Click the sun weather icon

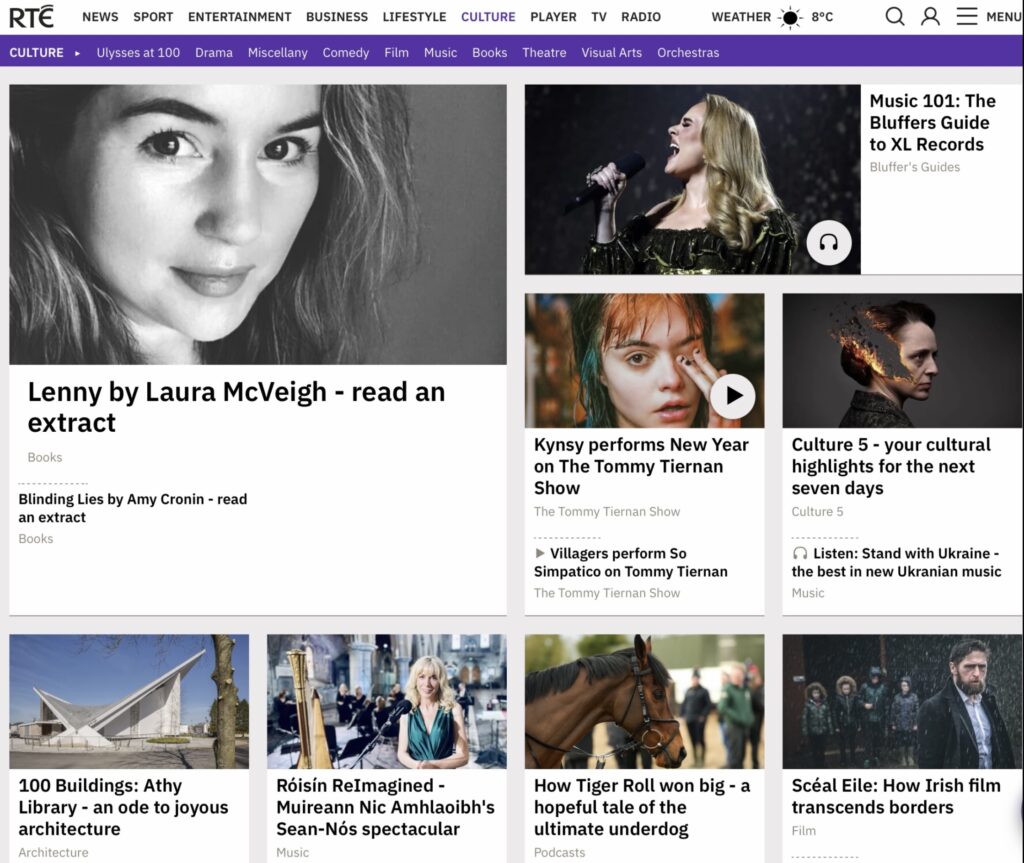[790, 17]
